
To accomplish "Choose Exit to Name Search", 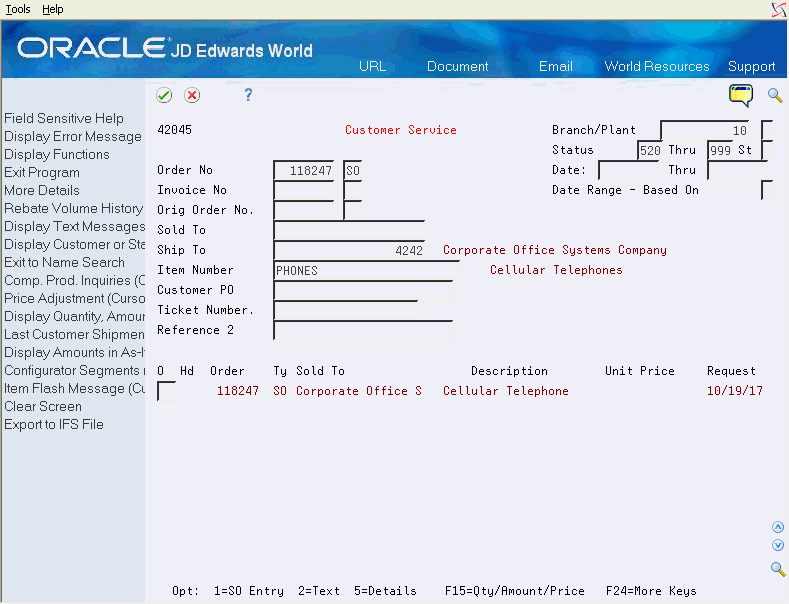I will click(x=64, y=262).
